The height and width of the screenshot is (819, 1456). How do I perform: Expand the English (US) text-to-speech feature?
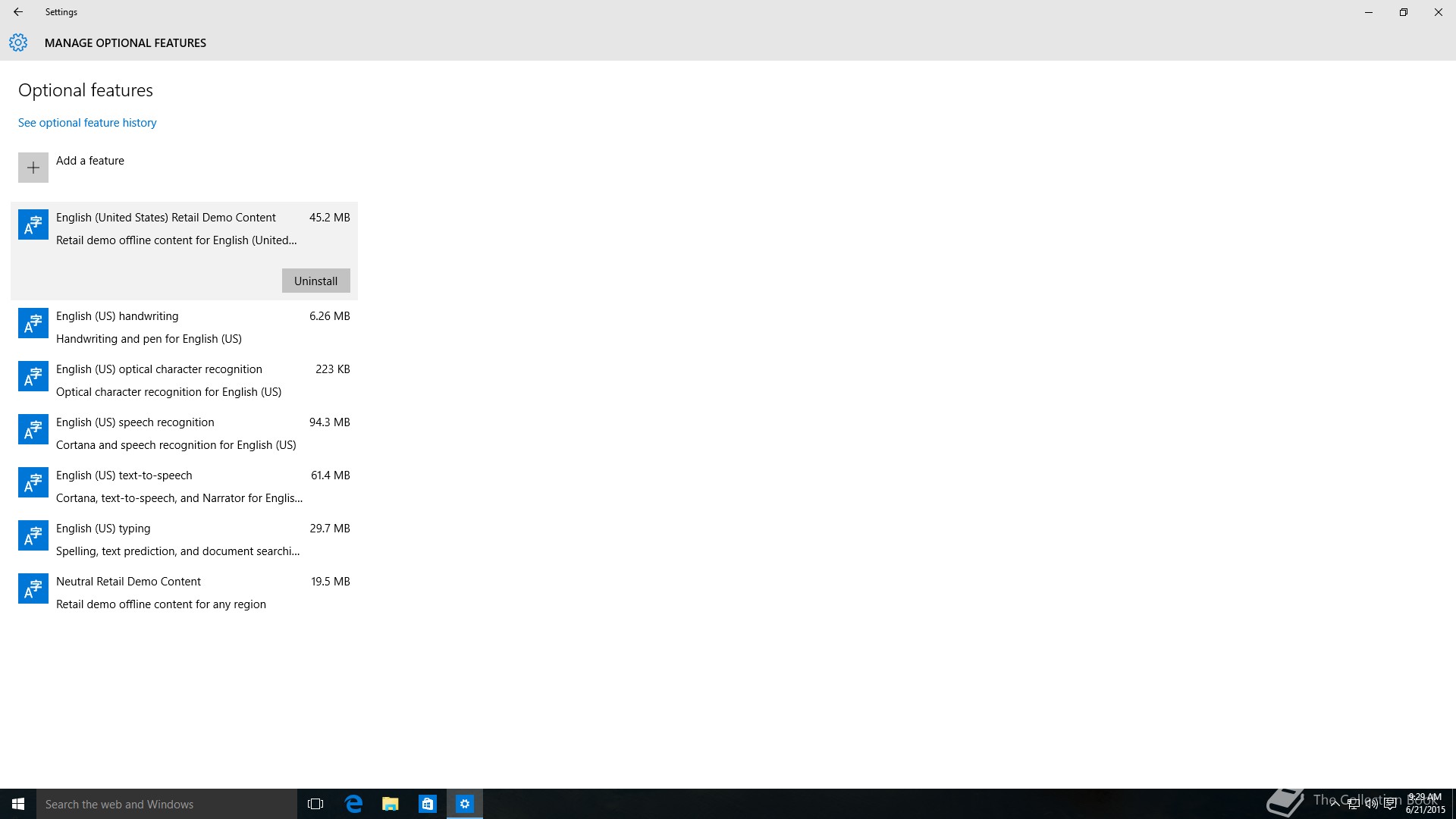(184, 486)
